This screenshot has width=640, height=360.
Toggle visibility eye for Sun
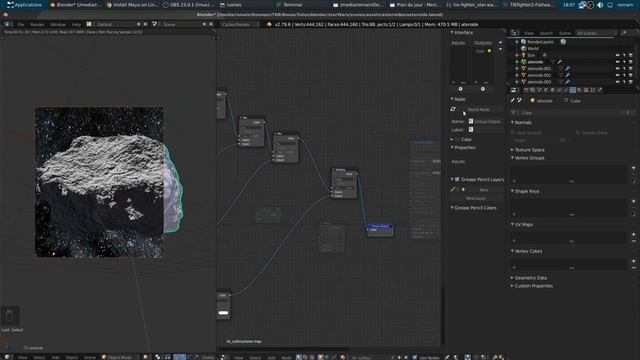click(618, 55)
